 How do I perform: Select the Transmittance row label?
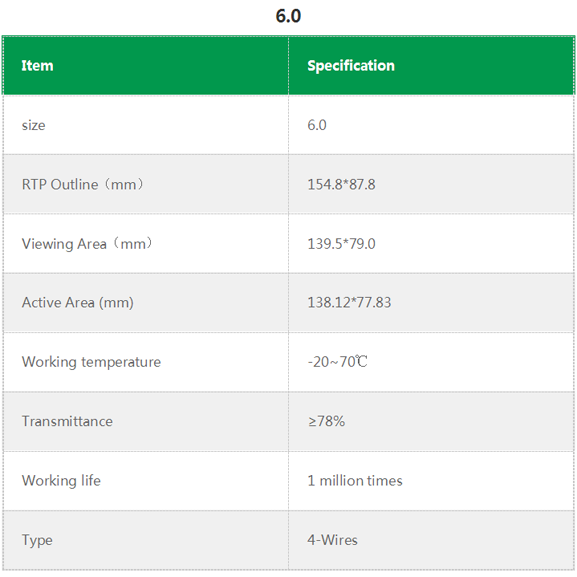(x=67, y=421)
